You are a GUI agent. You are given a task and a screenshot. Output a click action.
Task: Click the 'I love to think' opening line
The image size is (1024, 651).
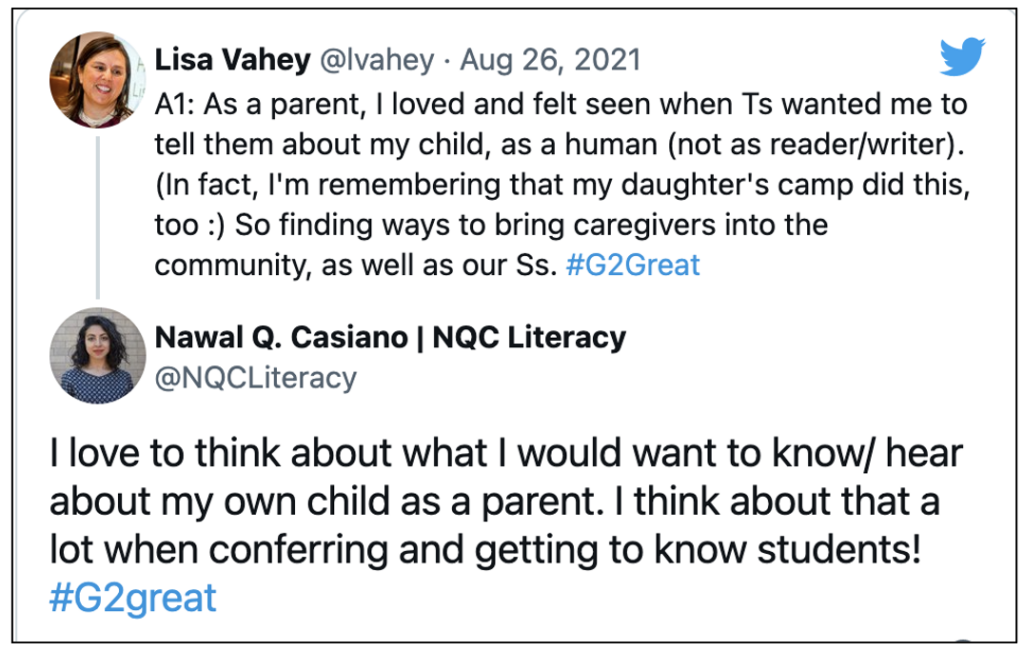pos(506,453)
